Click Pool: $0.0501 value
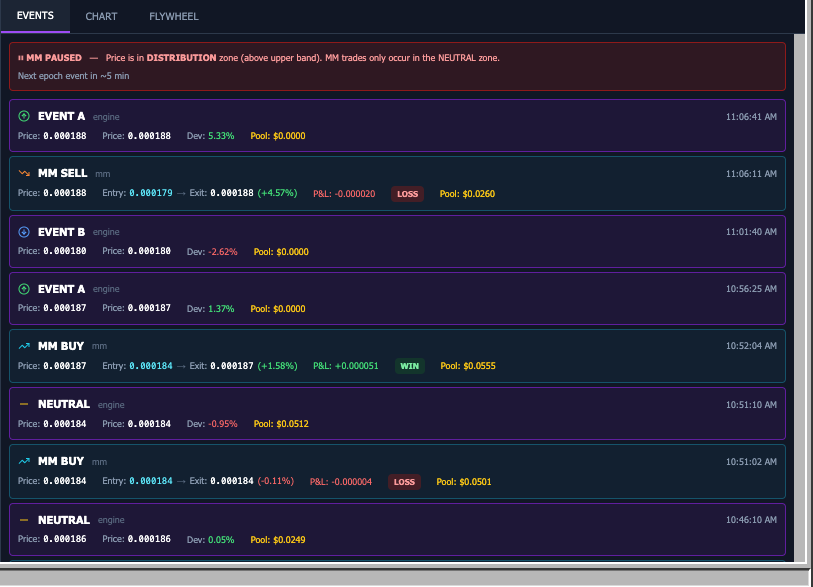The image size is (813, 587). [464, 482]
